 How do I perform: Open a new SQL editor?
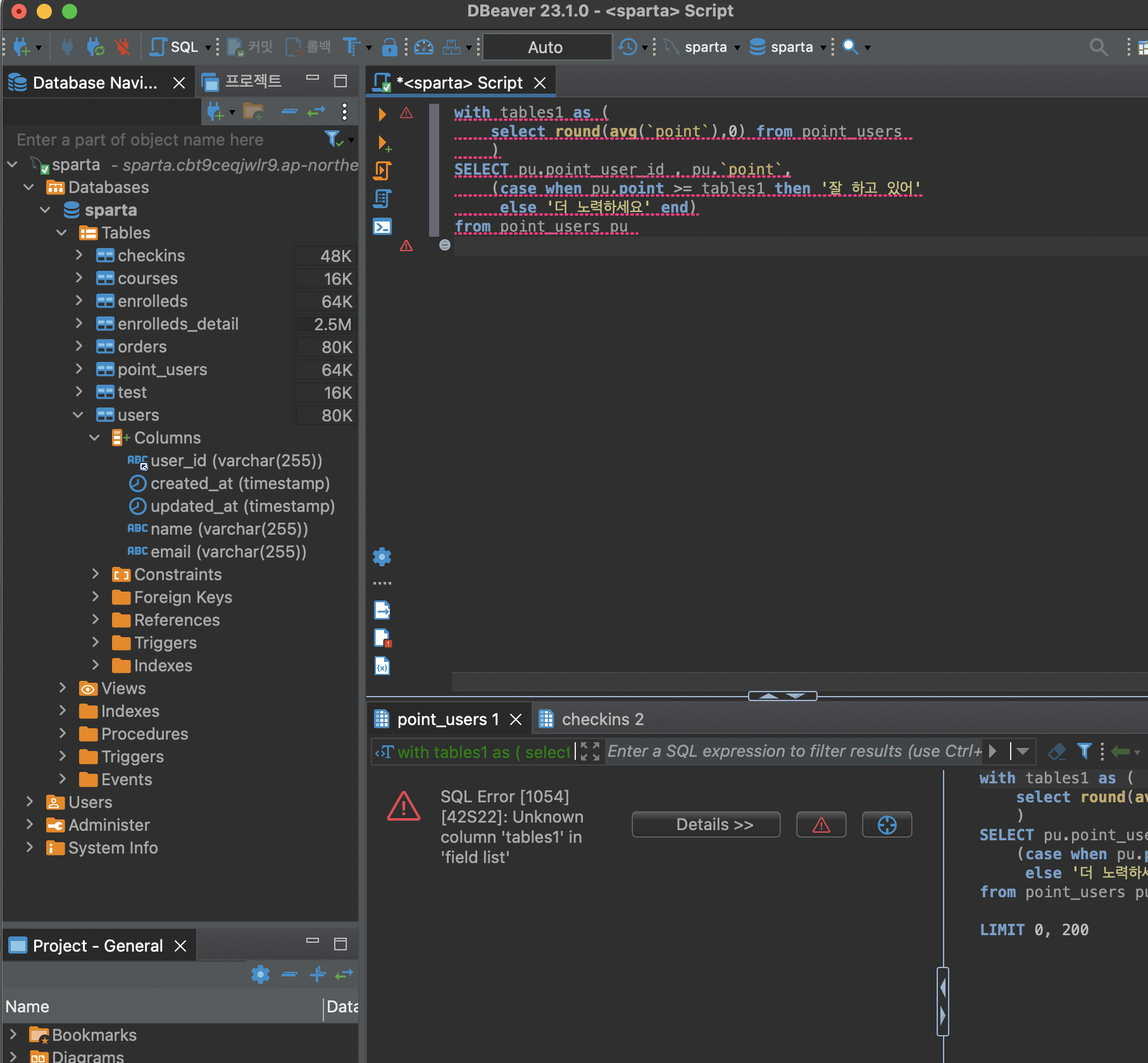(175, 47)
